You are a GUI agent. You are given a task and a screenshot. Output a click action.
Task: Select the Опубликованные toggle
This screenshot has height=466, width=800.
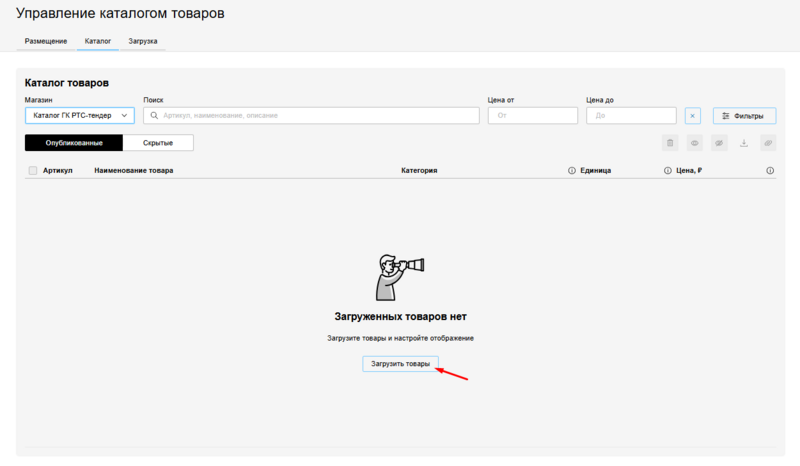(74, 143)
